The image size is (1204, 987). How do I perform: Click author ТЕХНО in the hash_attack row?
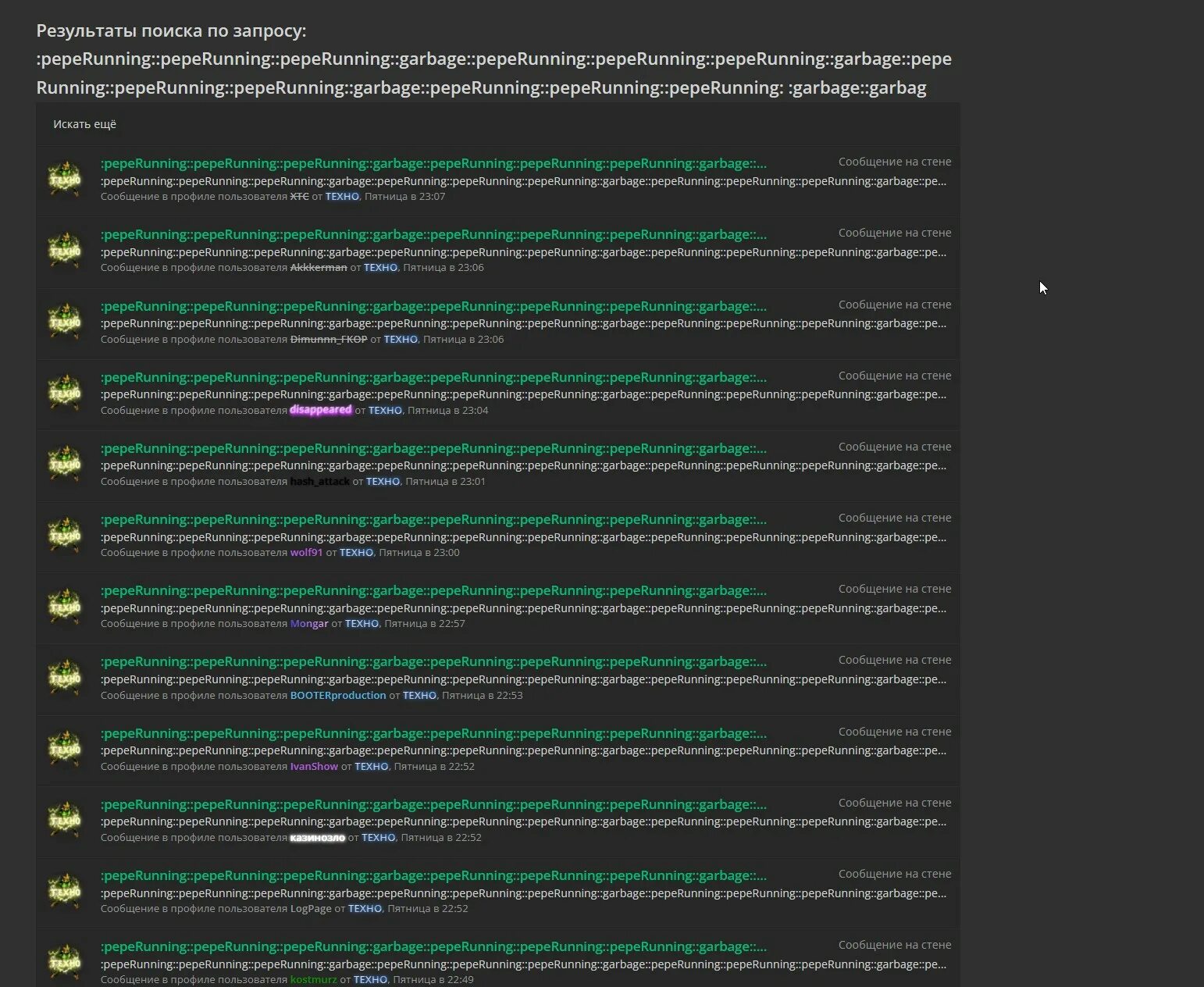point(383,482)
